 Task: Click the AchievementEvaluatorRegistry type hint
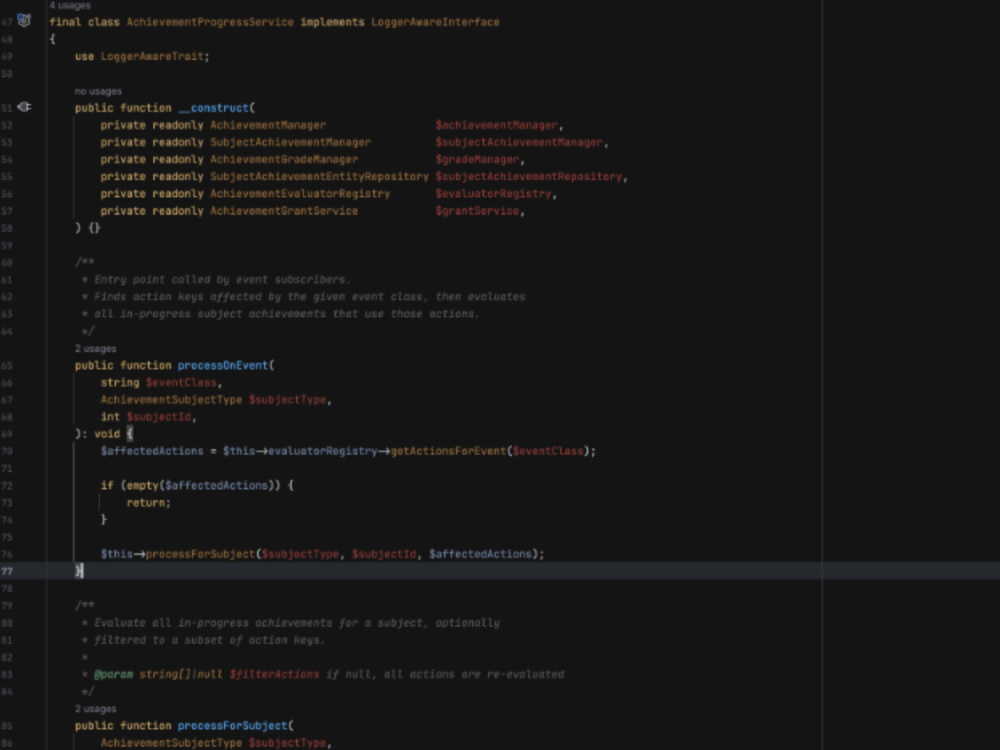tap(300, 194)
